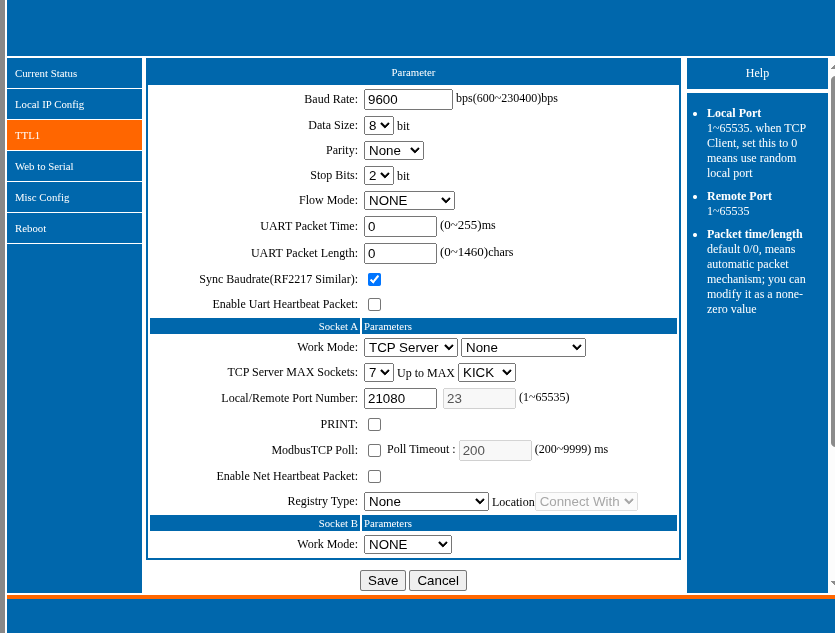Screen dimensions: 835x633
Task: Open the Data Size dropdown
Action: click(x=379, y=125)
